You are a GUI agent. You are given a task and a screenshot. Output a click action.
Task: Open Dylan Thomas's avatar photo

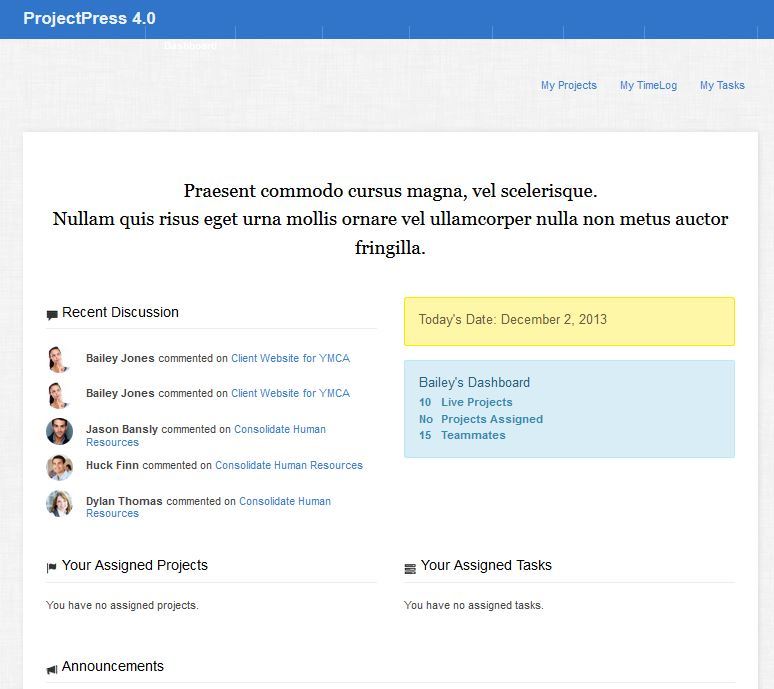coord(59,503)
